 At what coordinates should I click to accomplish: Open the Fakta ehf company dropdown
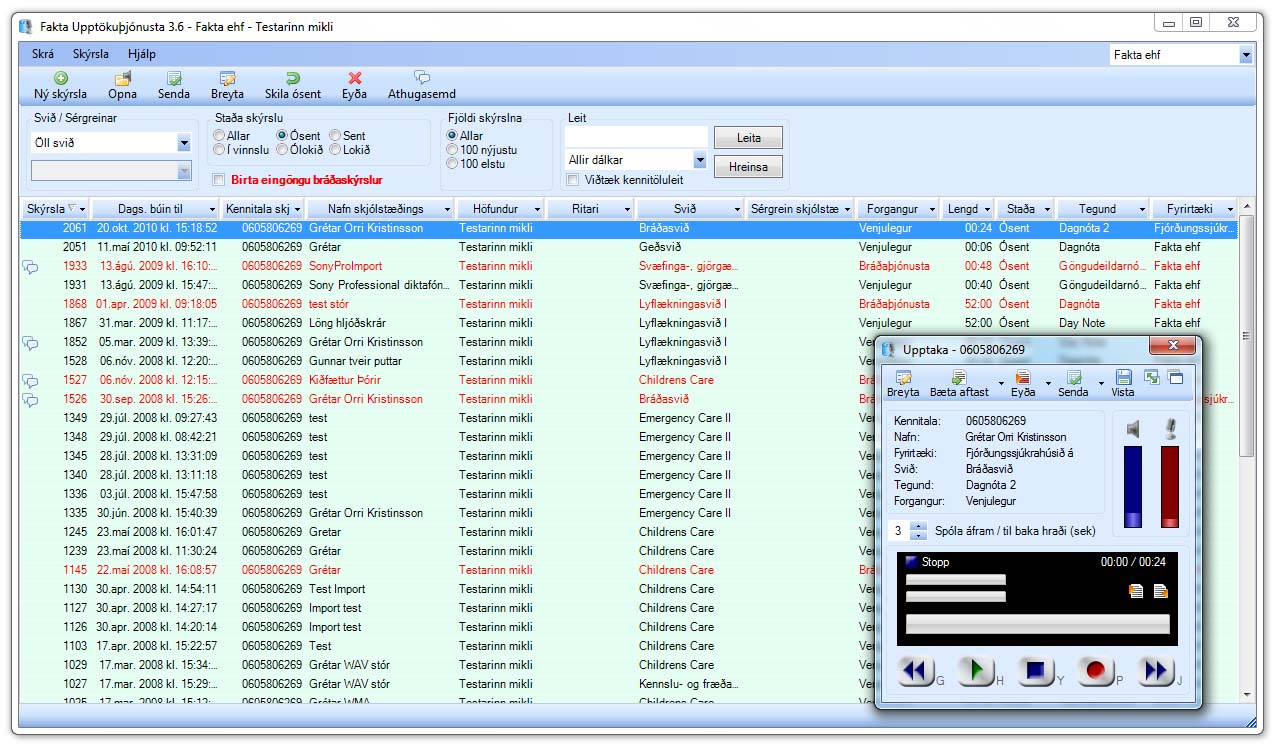pos(1246,55)
